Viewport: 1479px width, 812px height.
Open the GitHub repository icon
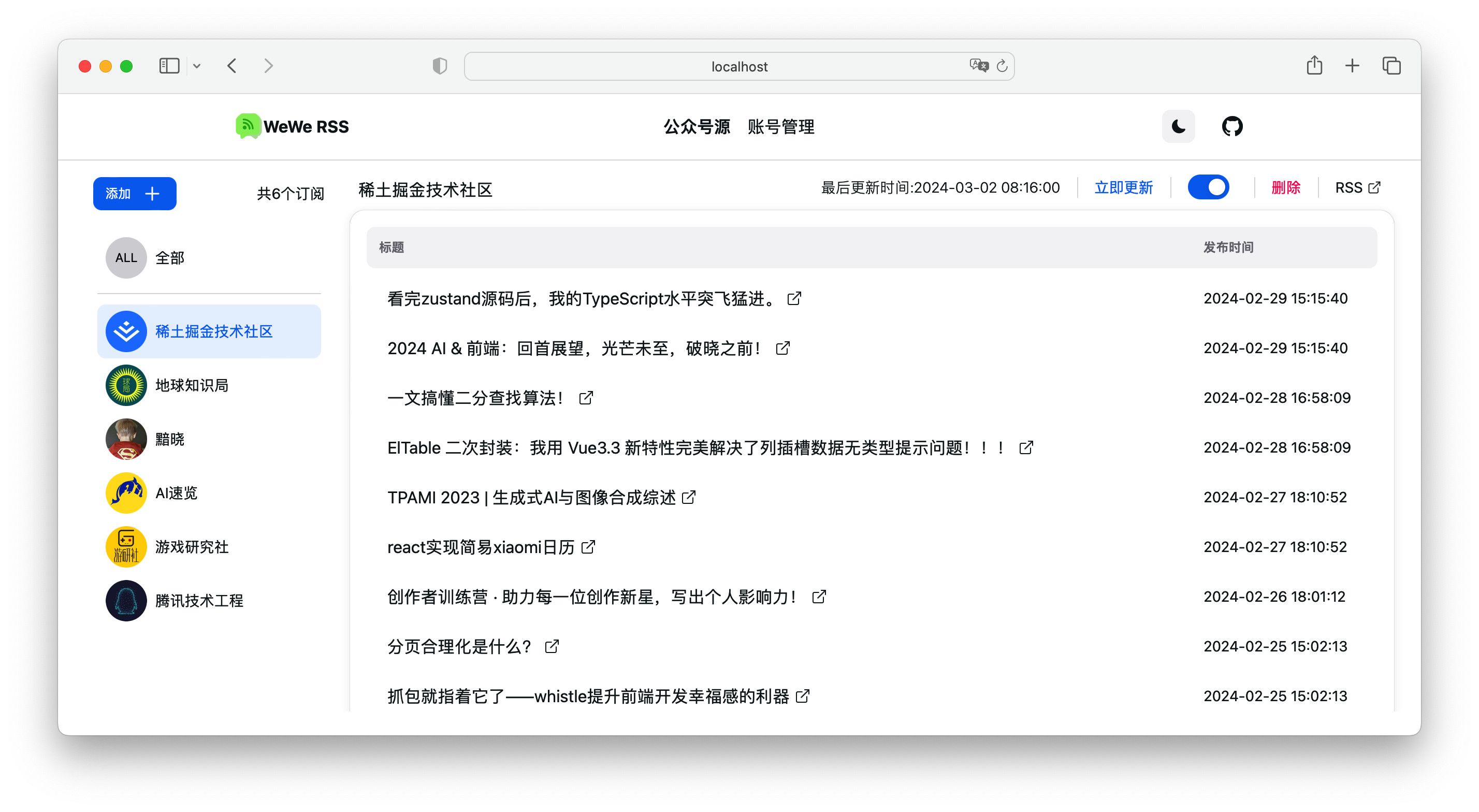(x=1233, y=126)
